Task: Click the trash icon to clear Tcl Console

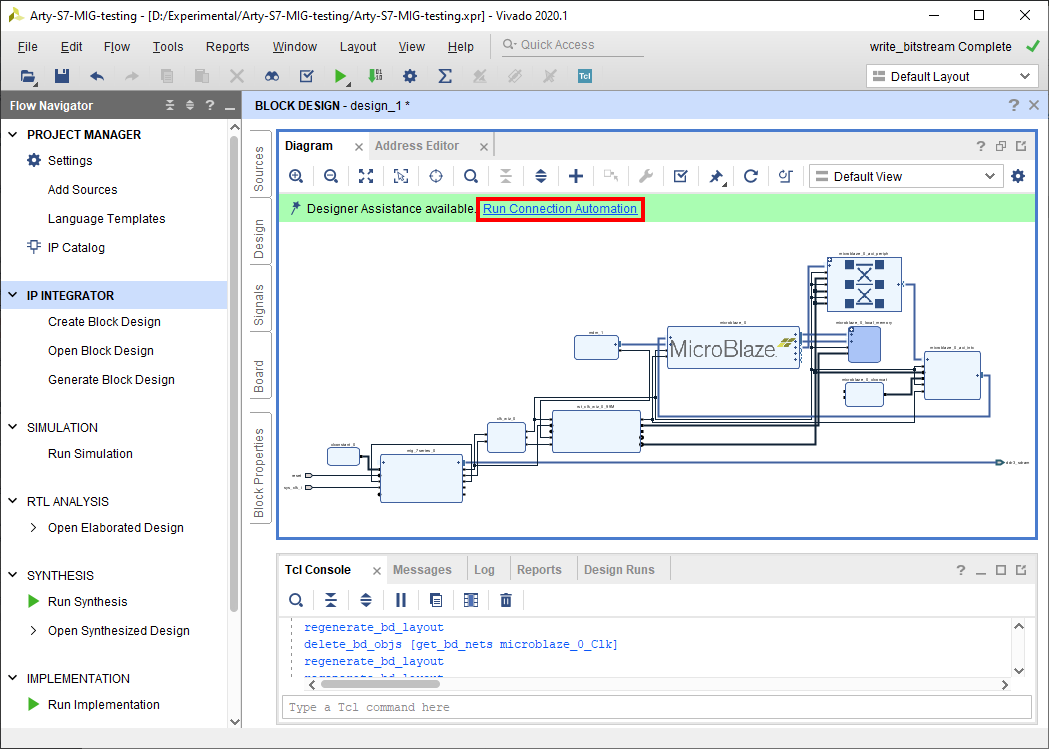Action: (x=506, y=600)
